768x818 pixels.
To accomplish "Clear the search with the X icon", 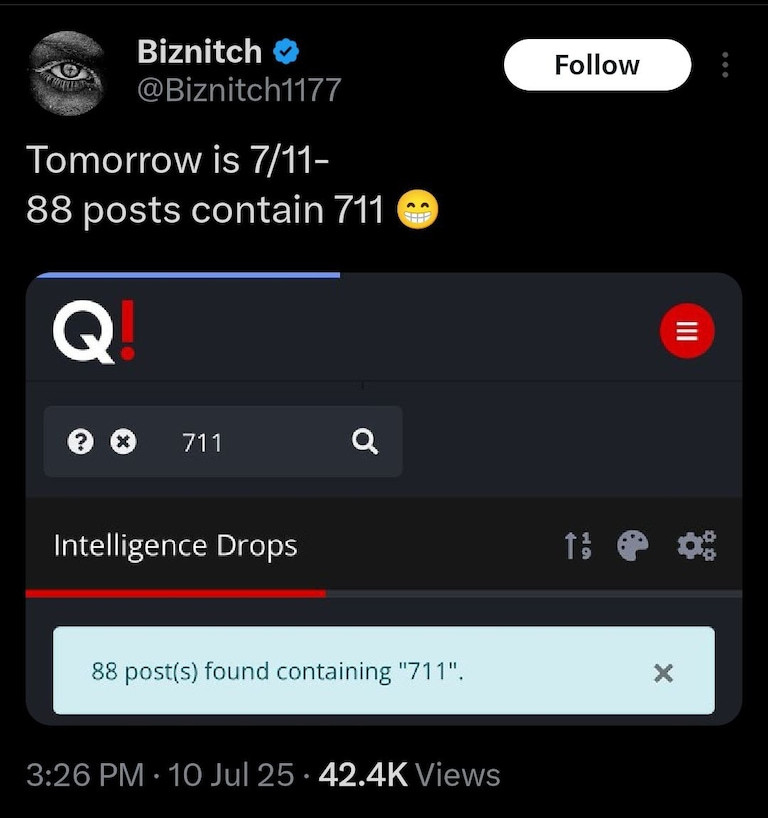I will [122, 441].
